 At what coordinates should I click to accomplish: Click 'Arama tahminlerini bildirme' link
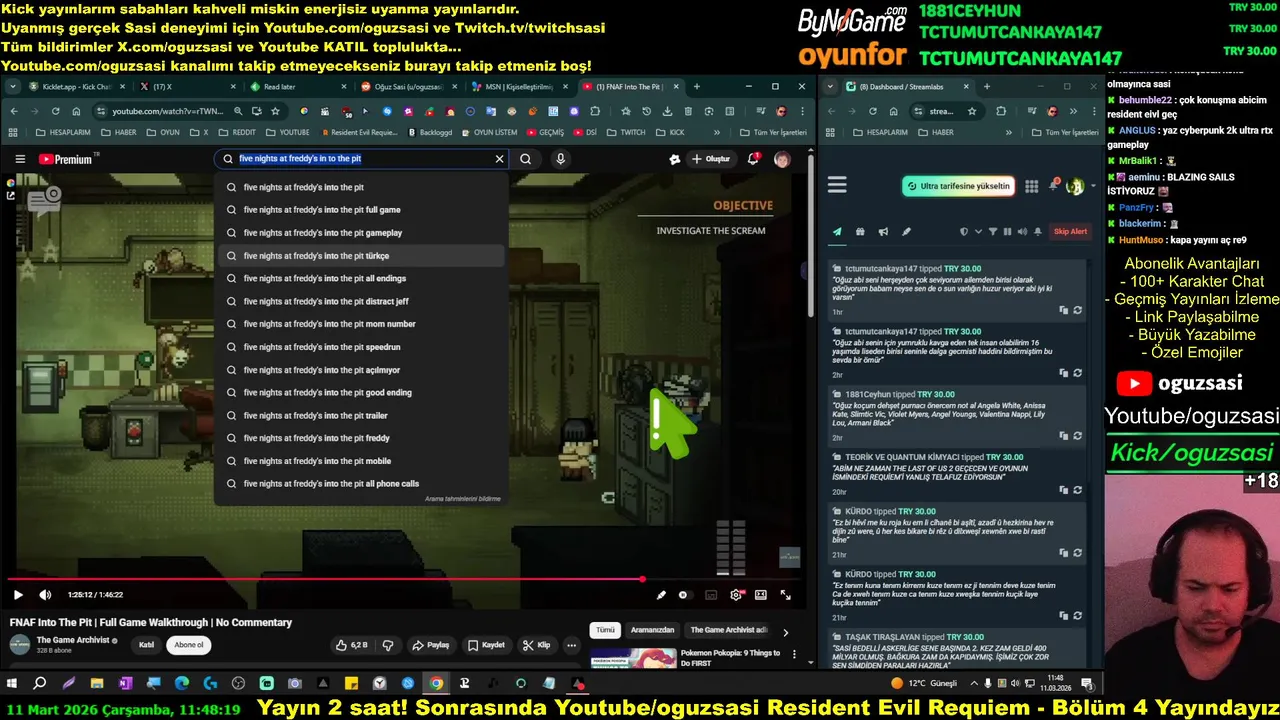(x=462, y=499)
